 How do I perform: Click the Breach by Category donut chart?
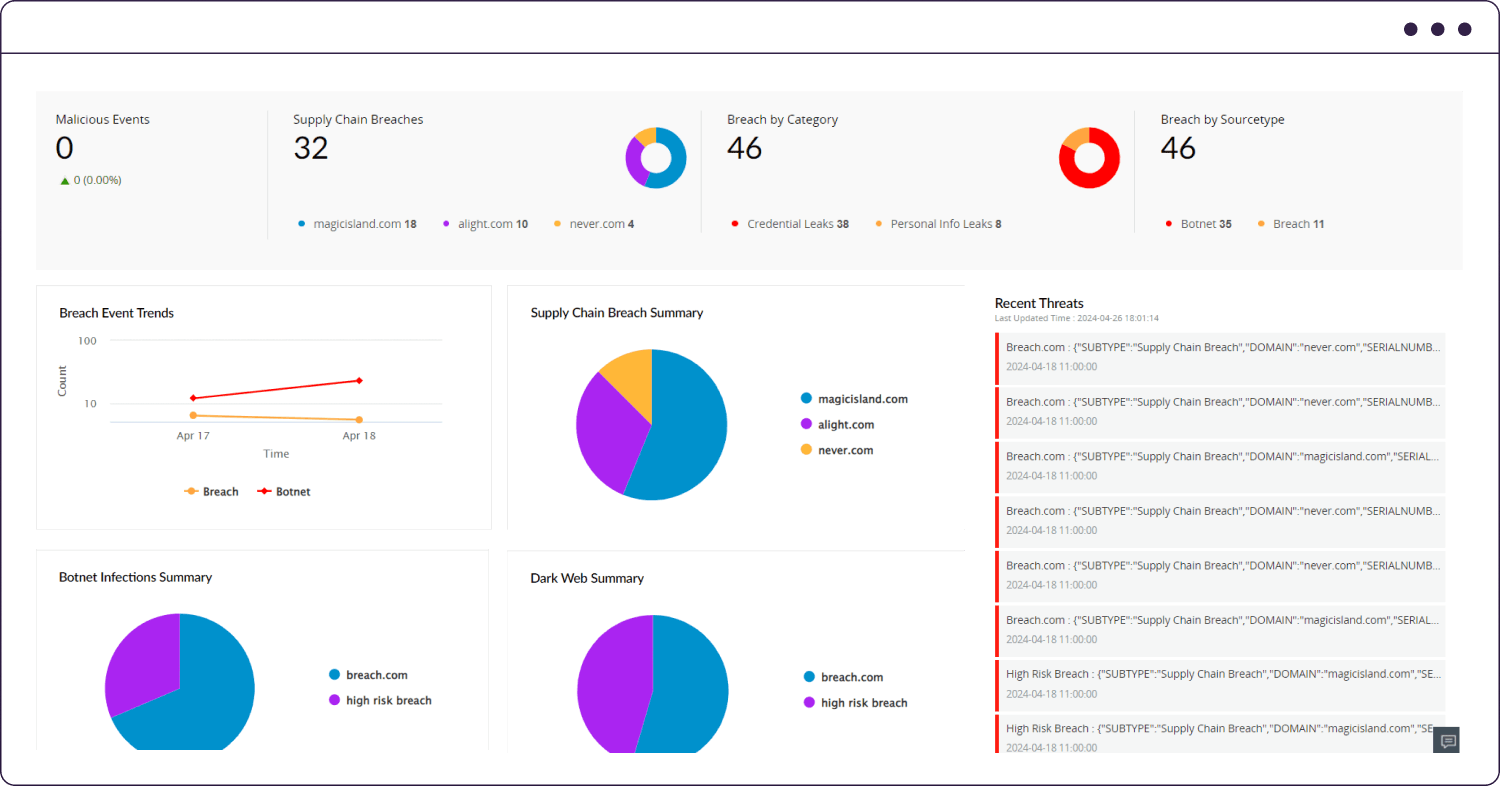coord(1089,158)
